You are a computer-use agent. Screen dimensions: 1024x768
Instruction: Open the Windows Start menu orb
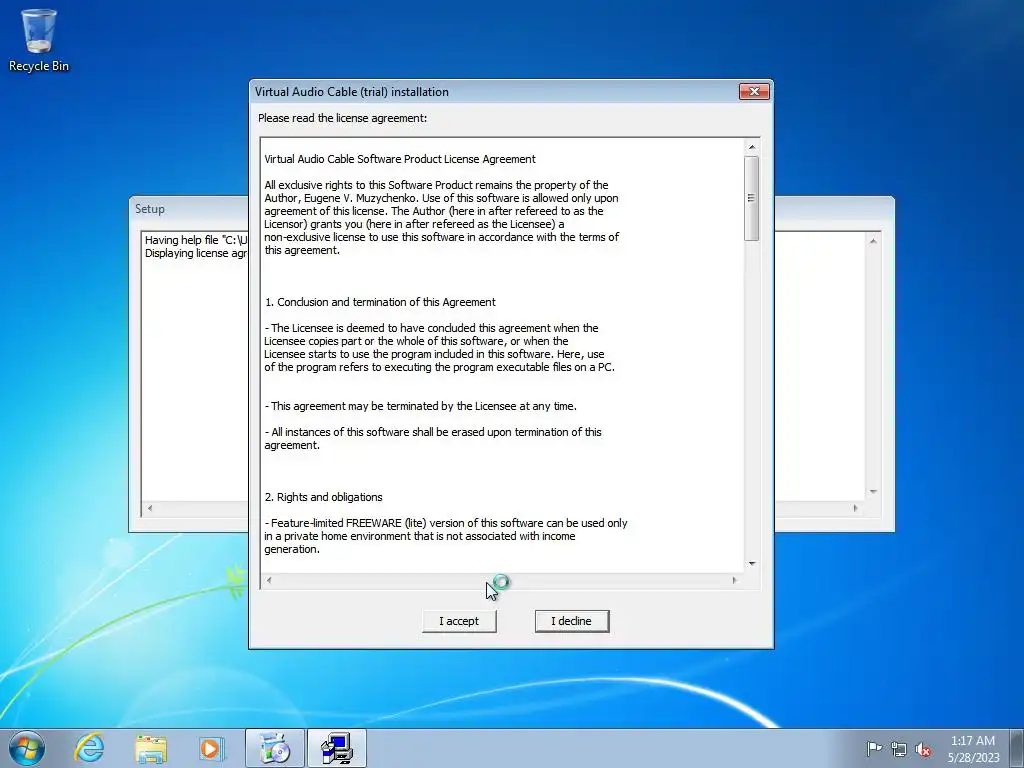27,748
